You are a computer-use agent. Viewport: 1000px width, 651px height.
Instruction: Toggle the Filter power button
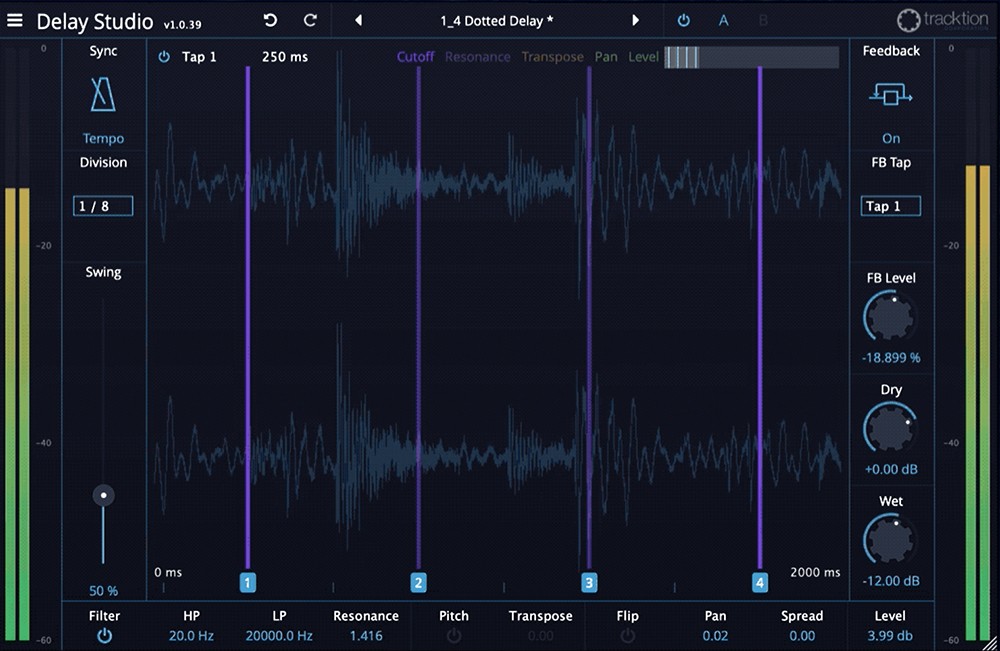104,636
